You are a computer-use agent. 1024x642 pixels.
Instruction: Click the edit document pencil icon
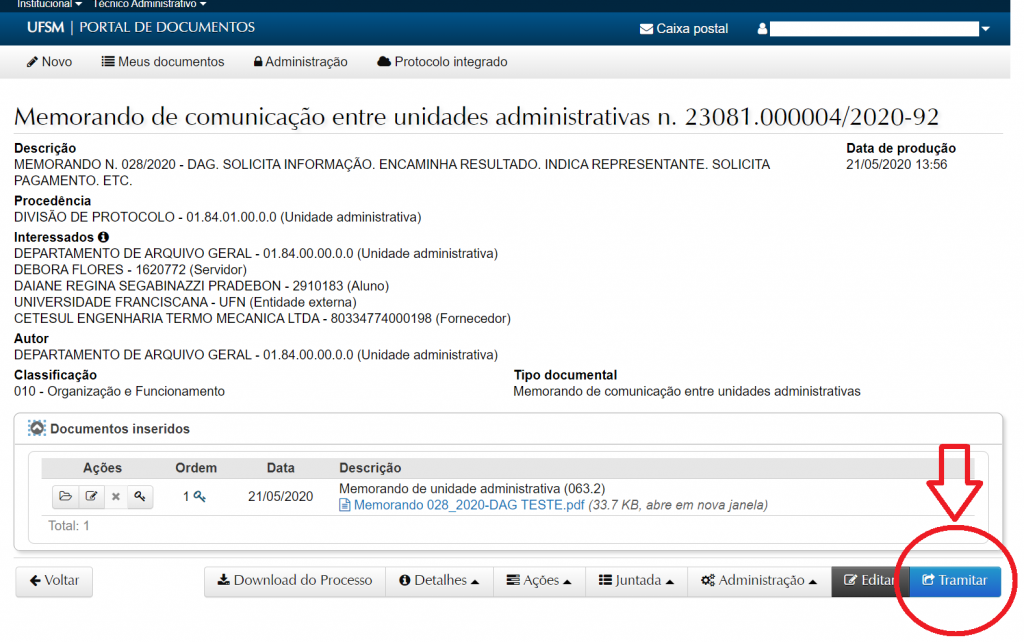point(91,496)
